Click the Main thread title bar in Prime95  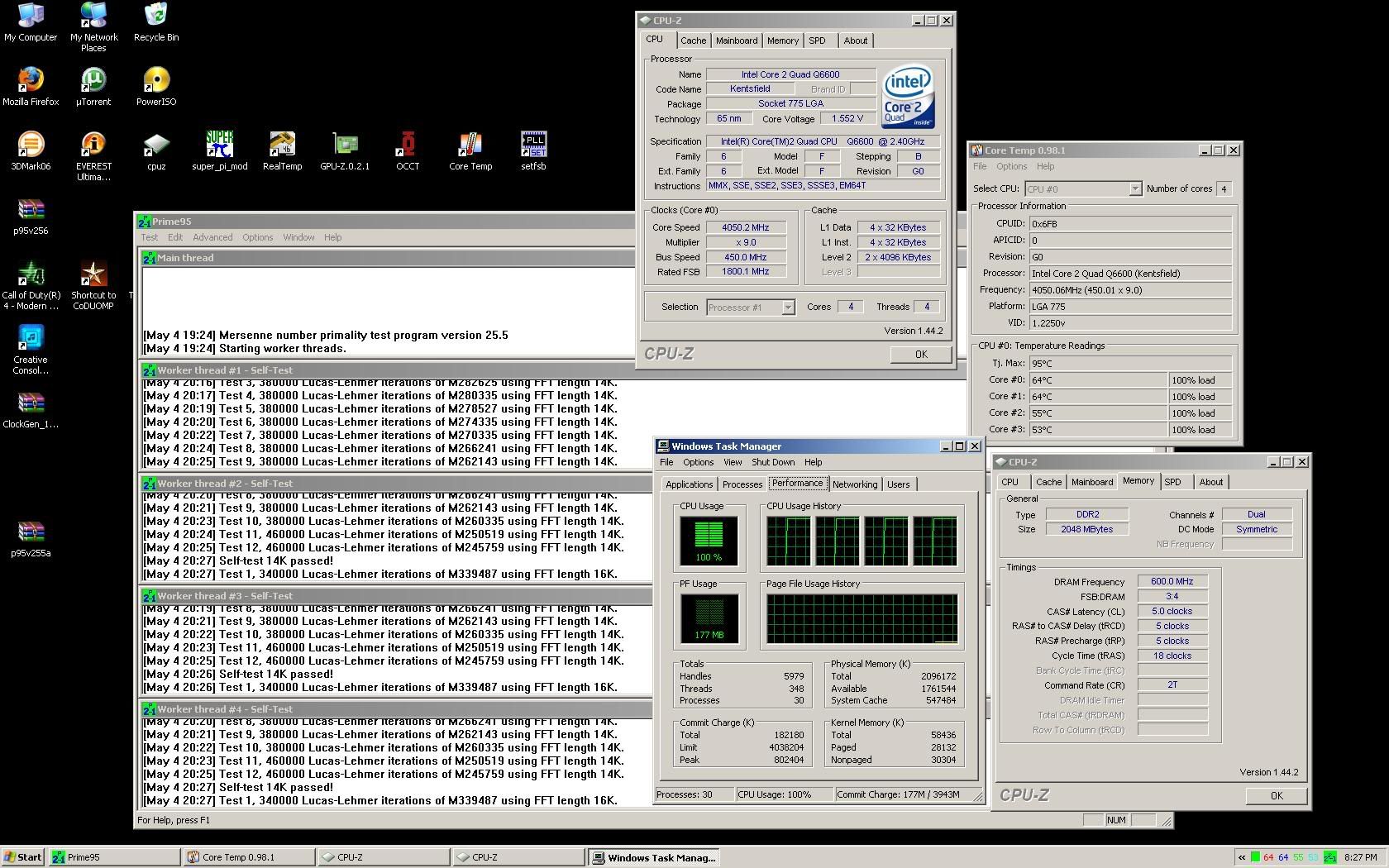point(554,258)
